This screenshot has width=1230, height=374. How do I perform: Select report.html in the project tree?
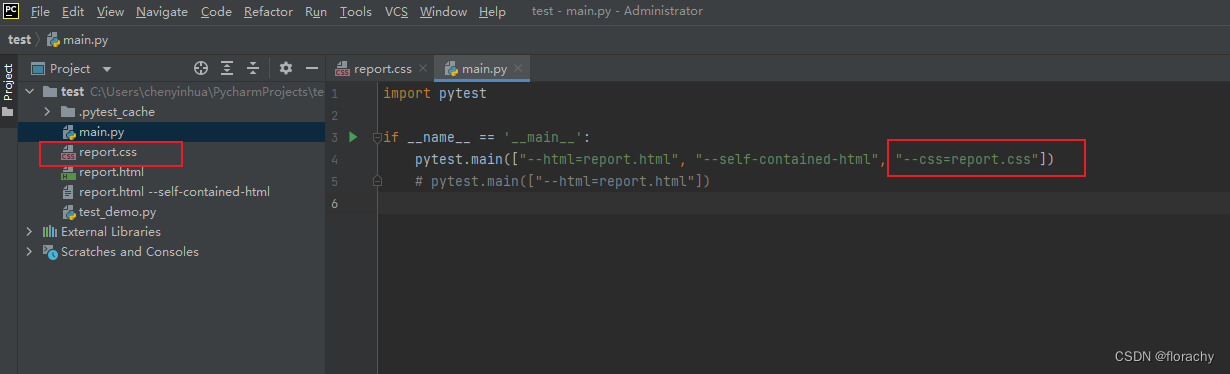click(x=171, y=172)
